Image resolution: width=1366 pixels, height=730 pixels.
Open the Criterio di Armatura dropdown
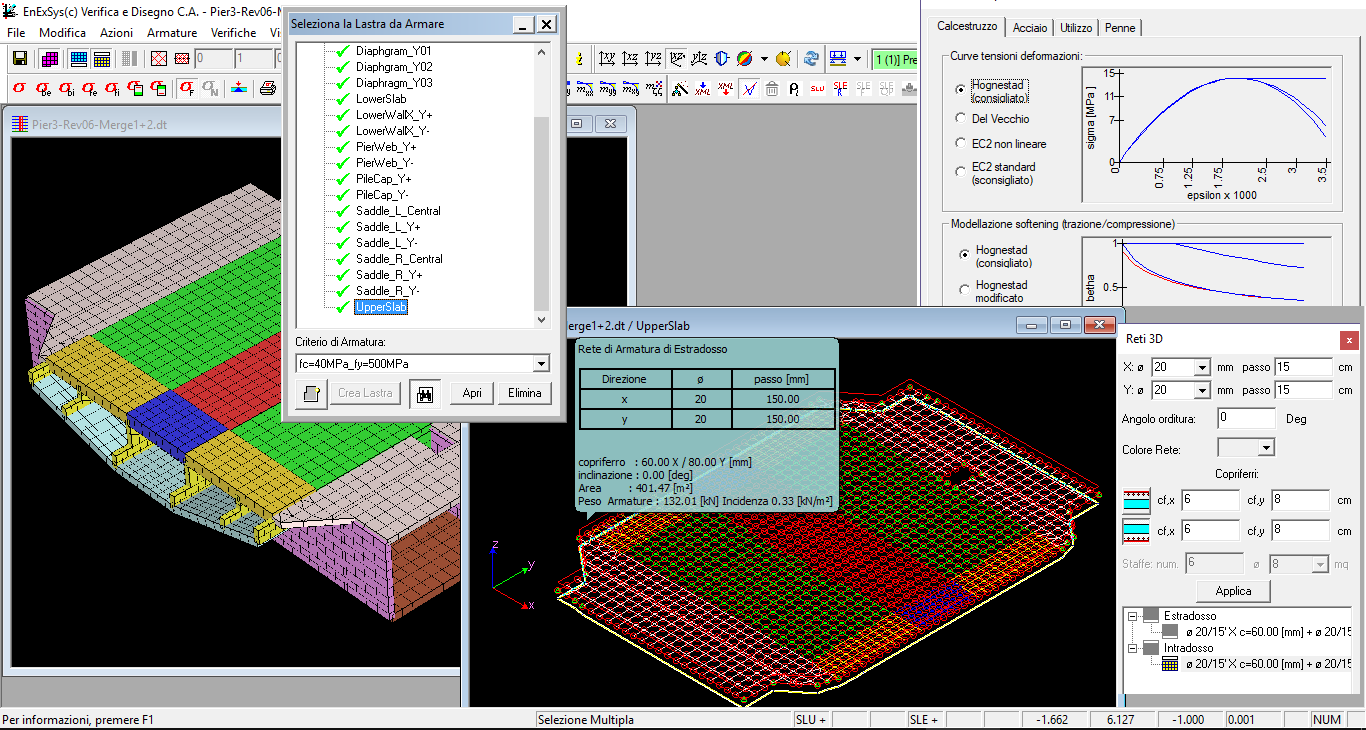(x=541, y=364)
